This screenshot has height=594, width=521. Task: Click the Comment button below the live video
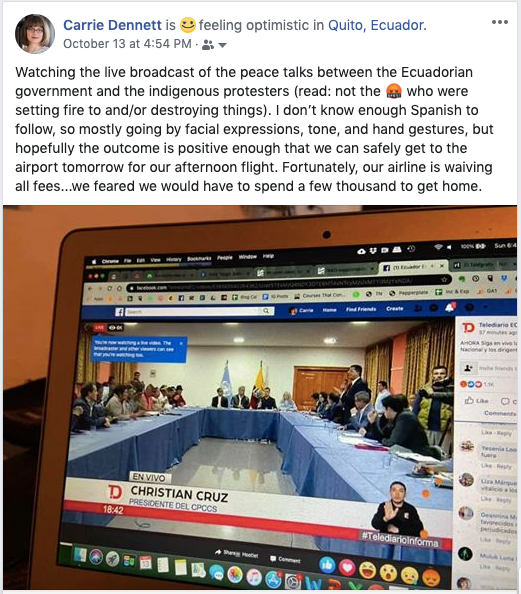click(285, 559)
